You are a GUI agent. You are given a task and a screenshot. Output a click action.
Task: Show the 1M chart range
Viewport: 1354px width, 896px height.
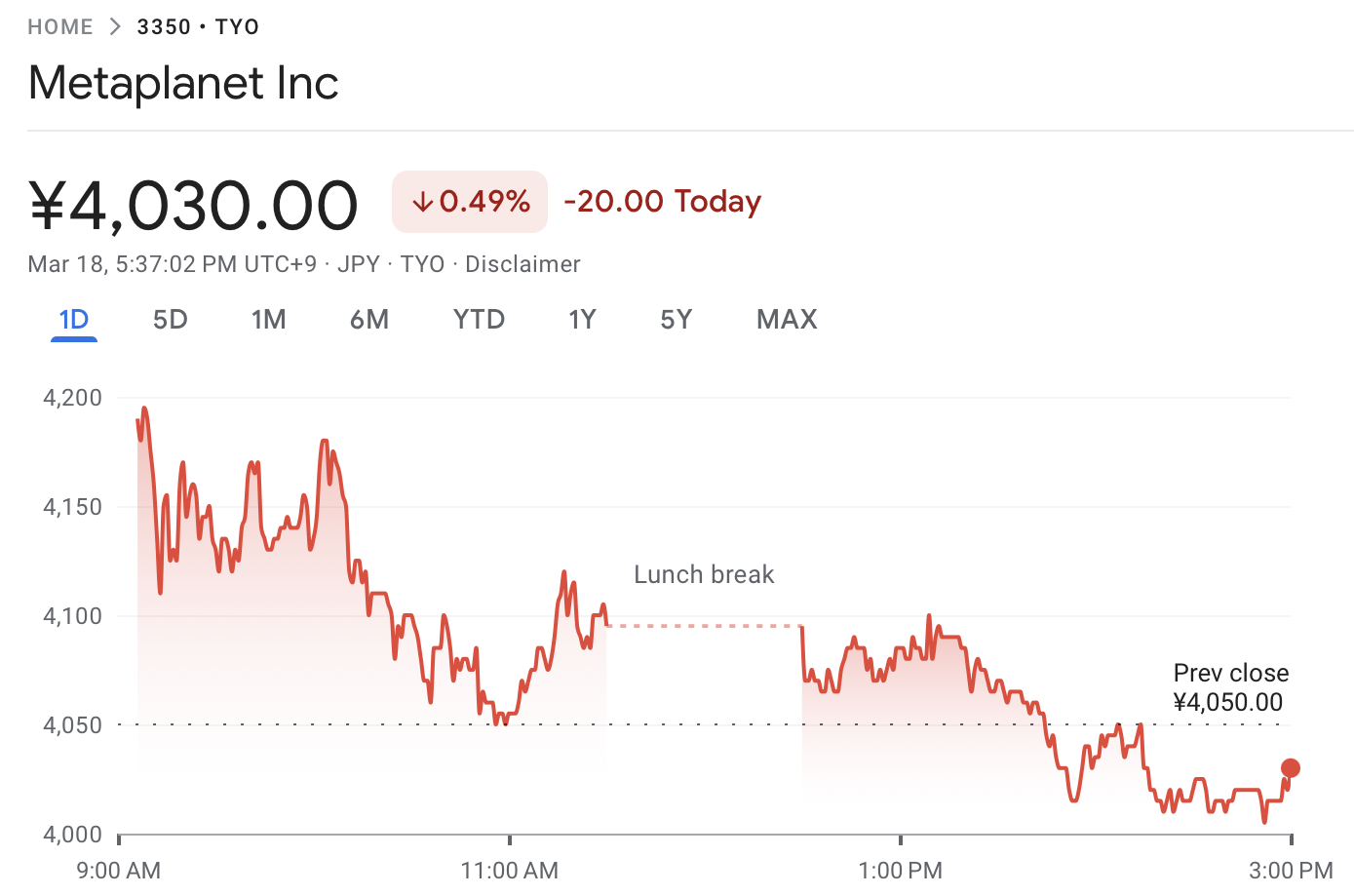(268, 320)
